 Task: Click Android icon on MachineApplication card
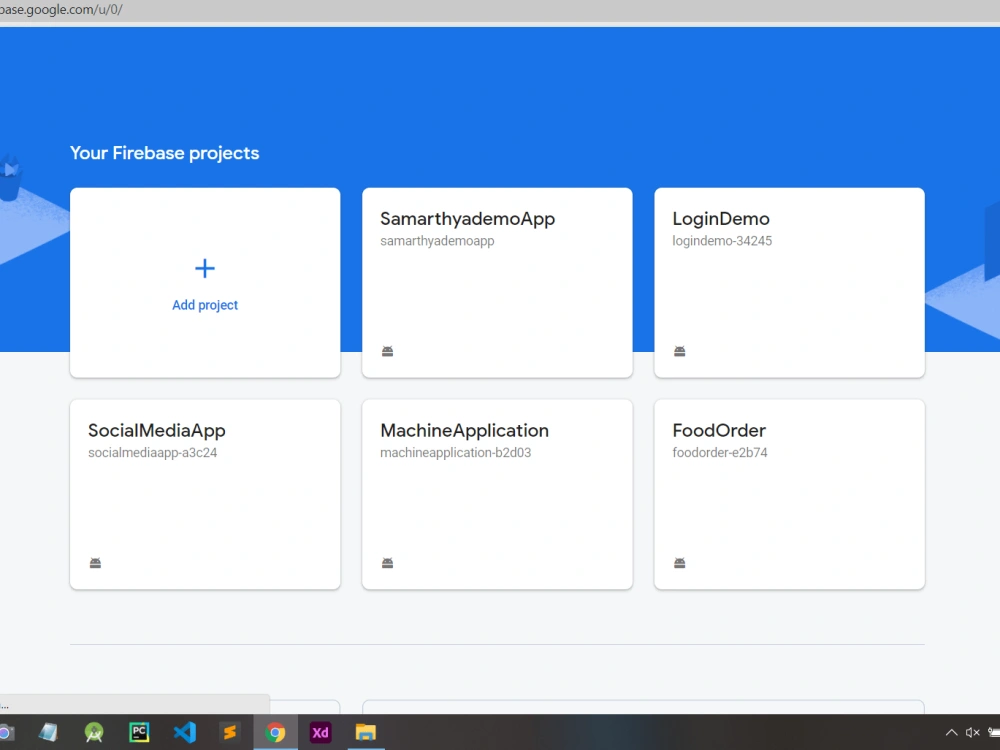(387, 562)
